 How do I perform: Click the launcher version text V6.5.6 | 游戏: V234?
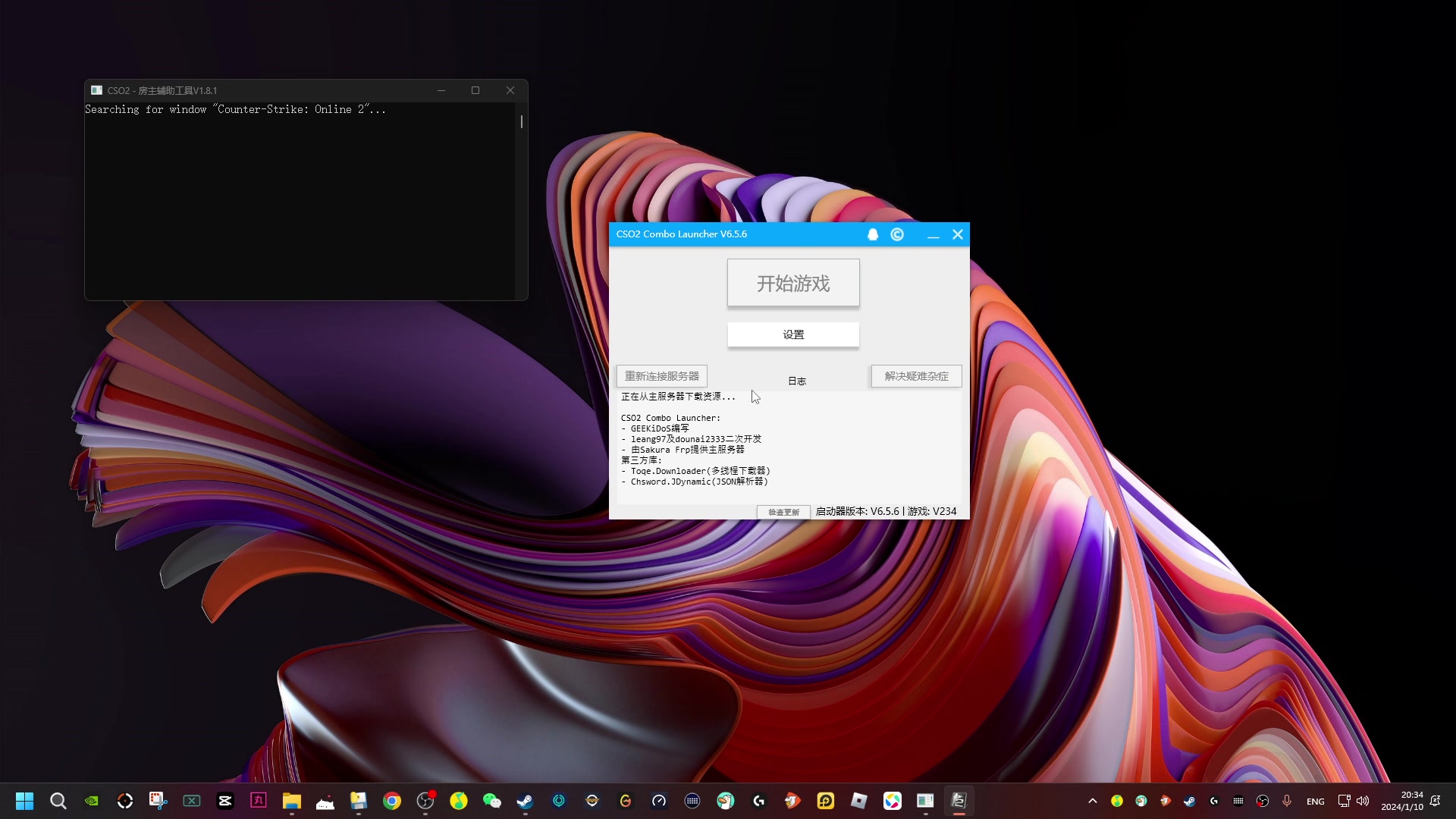coord(886,511)
